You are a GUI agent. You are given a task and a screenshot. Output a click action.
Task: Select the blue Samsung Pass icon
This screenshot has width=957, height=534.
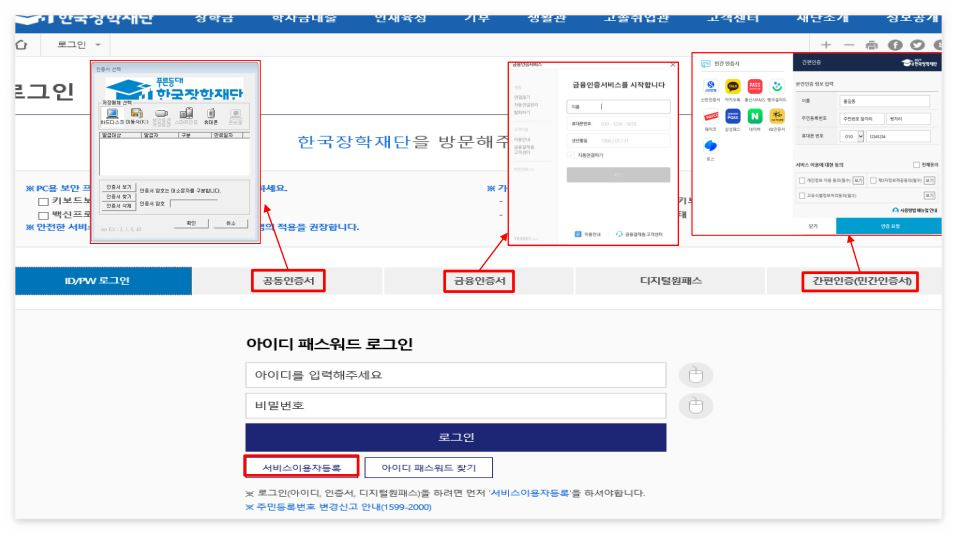(x=732, y=116)
